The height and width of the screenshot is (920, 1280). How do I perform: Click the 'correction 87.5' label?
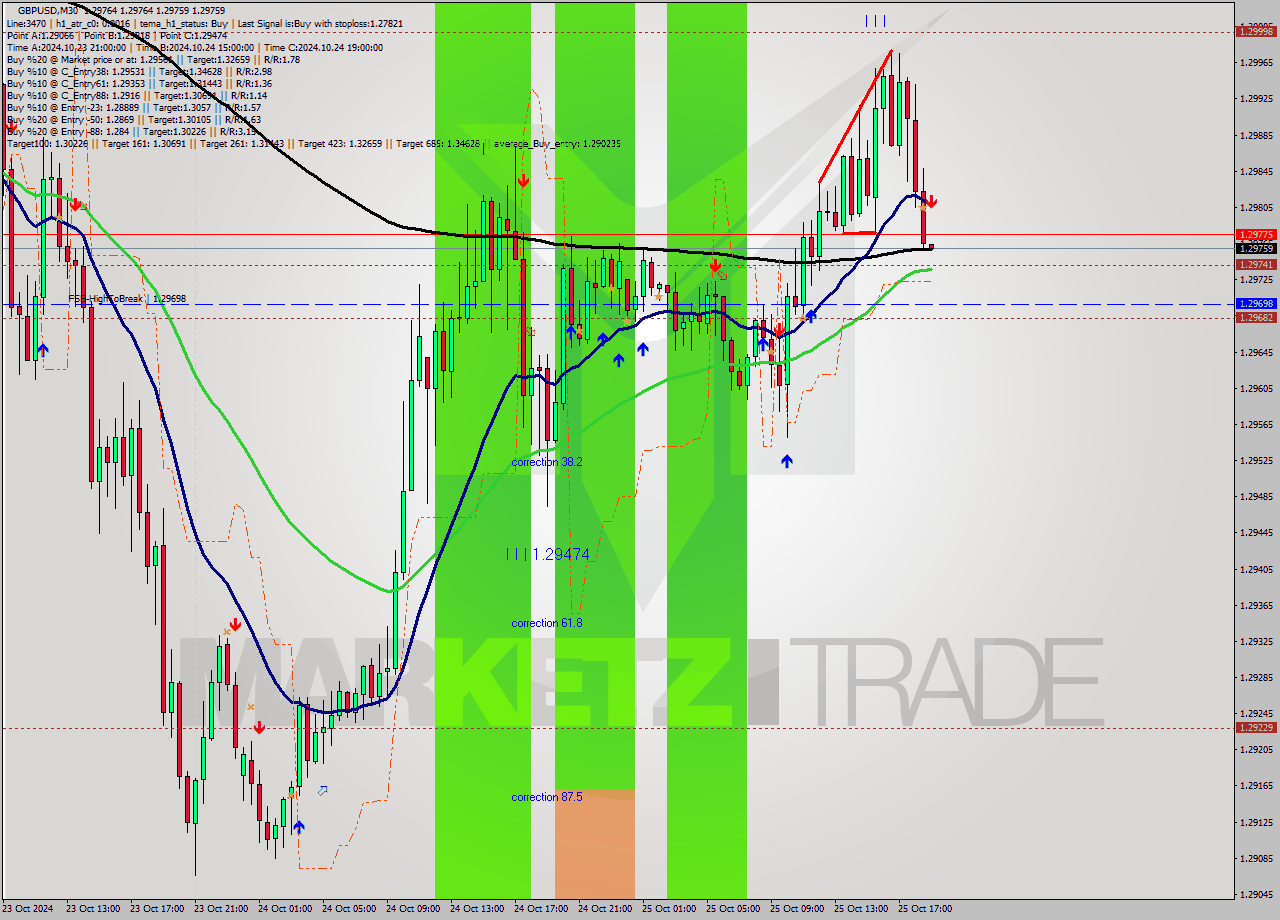547,797
